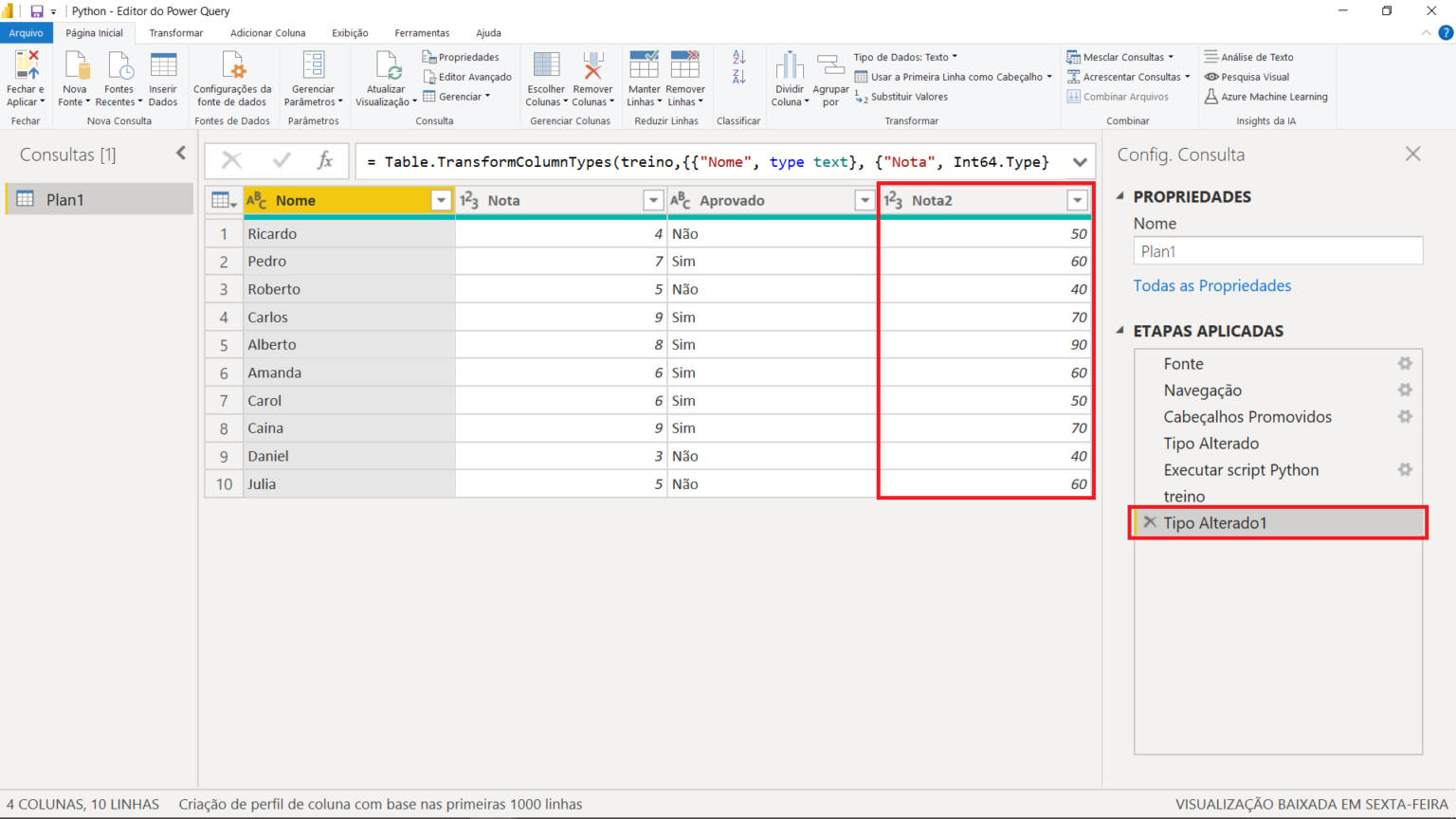Open Tipo de Dados dropdown
1456x819 pixels.
pyautogui.click(x=905, y=57)
